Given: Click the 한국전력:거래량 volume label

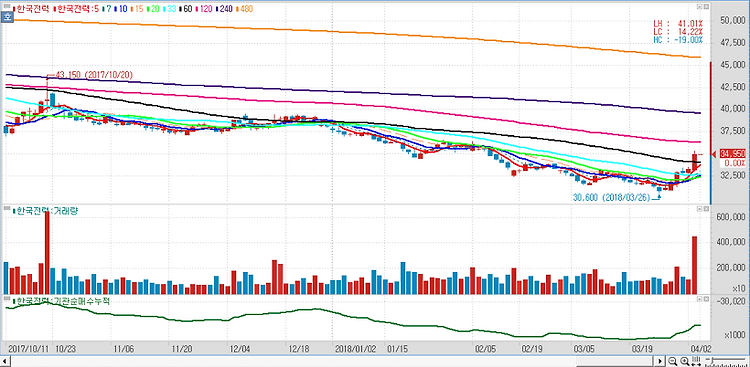Looking at the screenshot, I should [x=46, y=211].
